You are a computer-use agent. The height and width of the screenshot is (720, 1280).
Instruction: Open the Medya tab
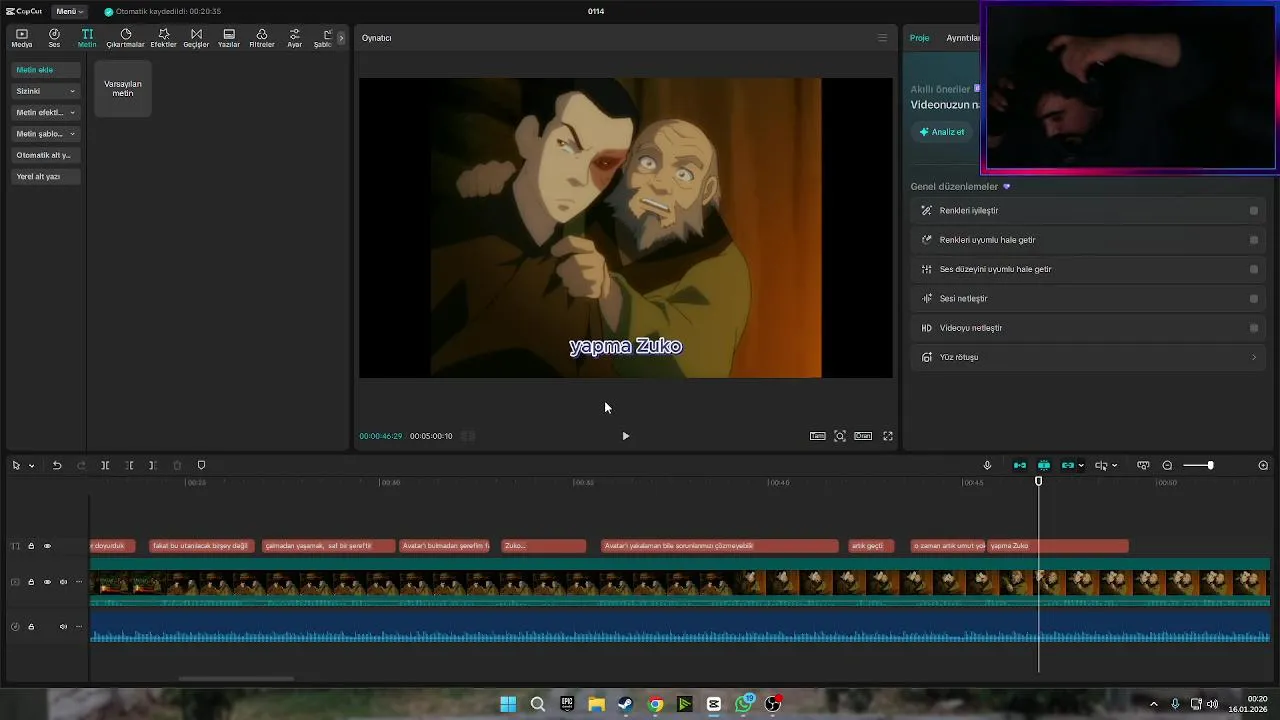[x=21, y=38]
